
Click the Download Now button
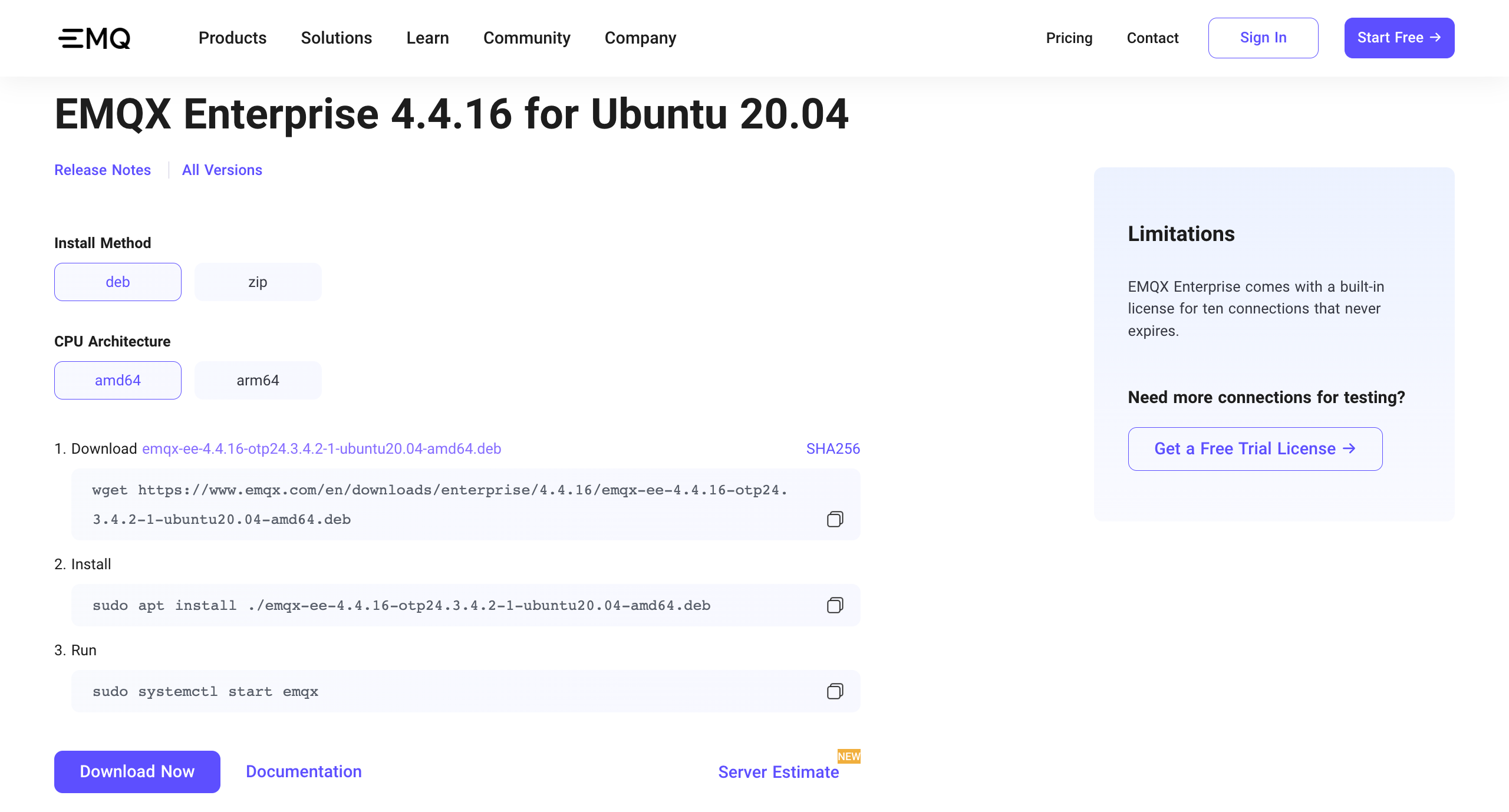[137, 771]
